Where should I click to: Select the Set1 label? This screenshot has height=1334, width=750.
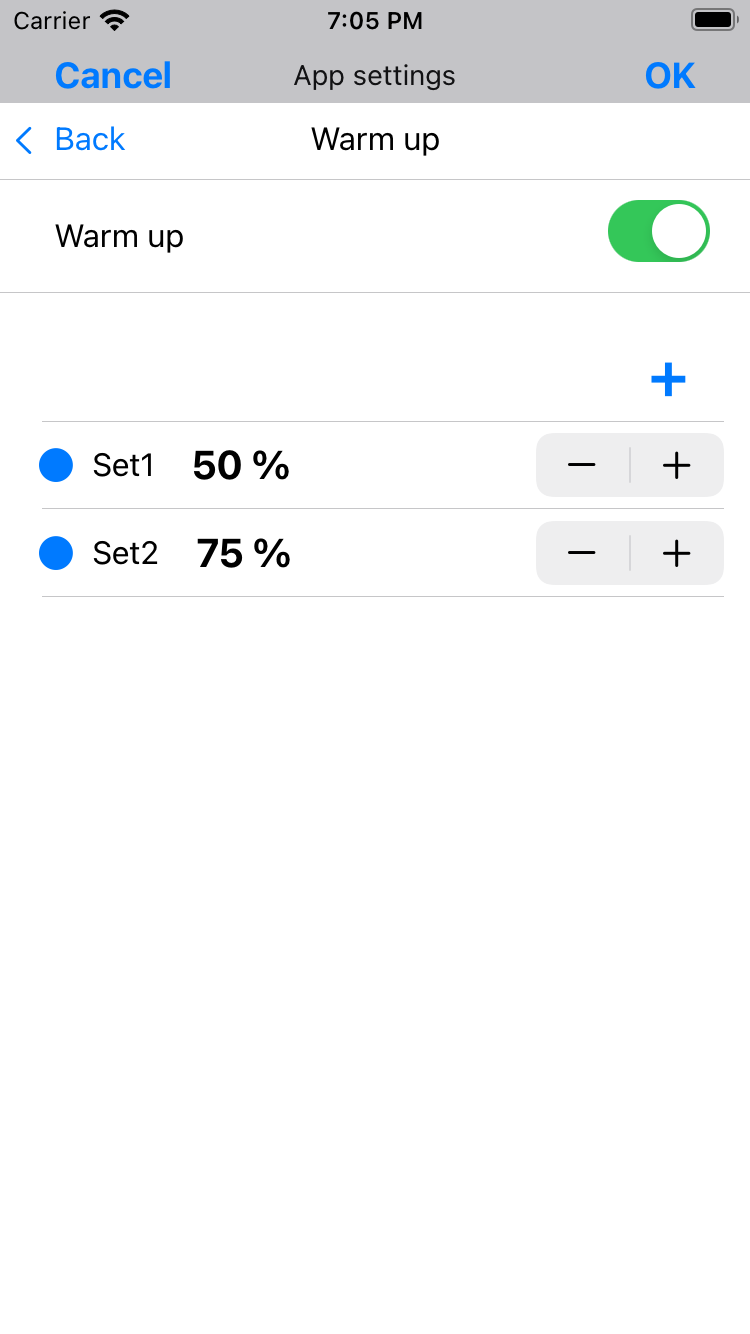click(x=123, y=465)
